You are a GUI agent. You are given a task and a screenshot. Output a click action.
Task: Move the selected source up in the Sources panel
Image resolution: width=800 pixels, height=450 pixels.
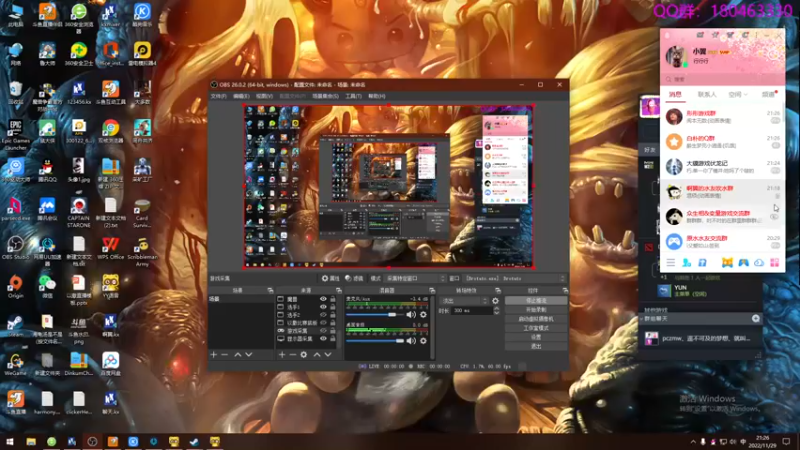317,355
